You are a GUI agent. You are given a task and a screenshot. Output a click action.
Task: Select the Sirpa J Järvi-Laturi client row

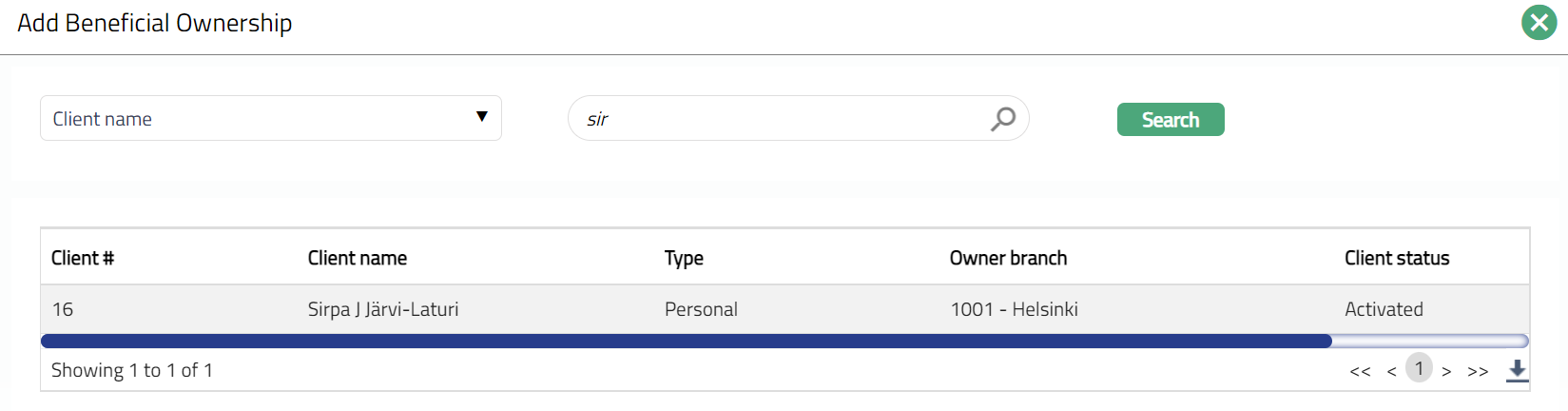coord(383,309)
